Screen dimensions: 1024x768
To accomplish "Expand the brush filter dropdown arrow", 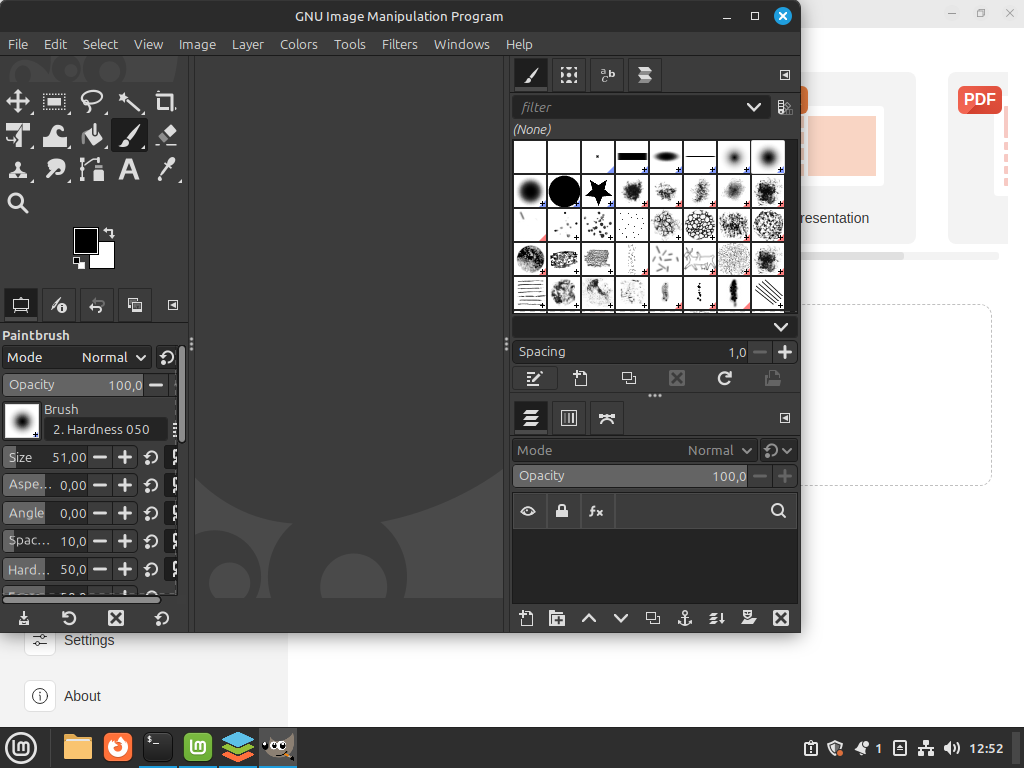I will coord(754,107).
